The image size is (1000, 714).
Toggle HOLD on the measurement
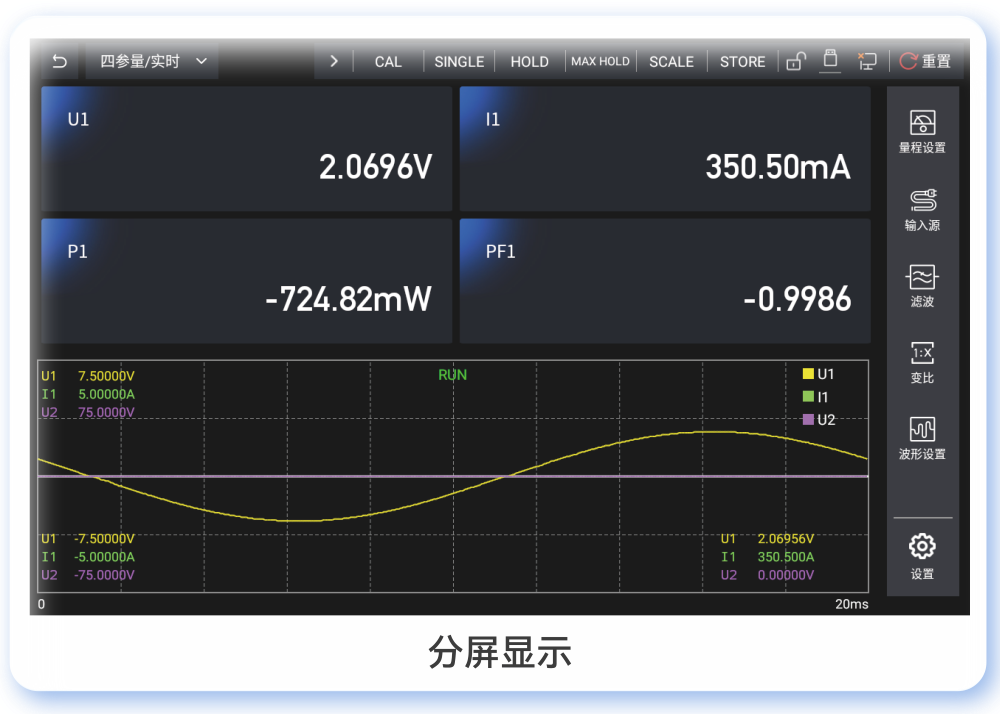click(529, 61)
